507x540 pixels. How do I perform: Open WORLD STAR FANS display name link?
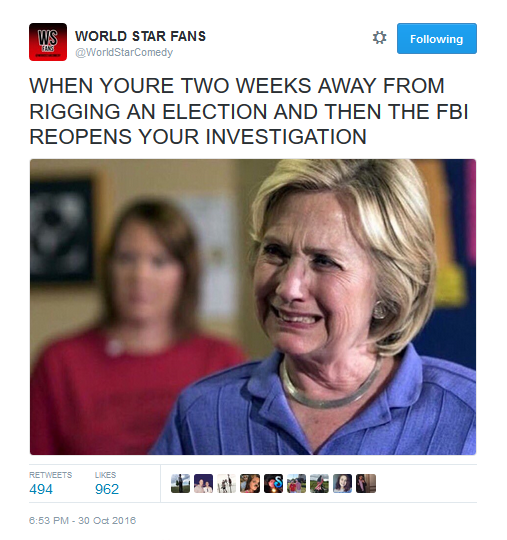[140, 36]
